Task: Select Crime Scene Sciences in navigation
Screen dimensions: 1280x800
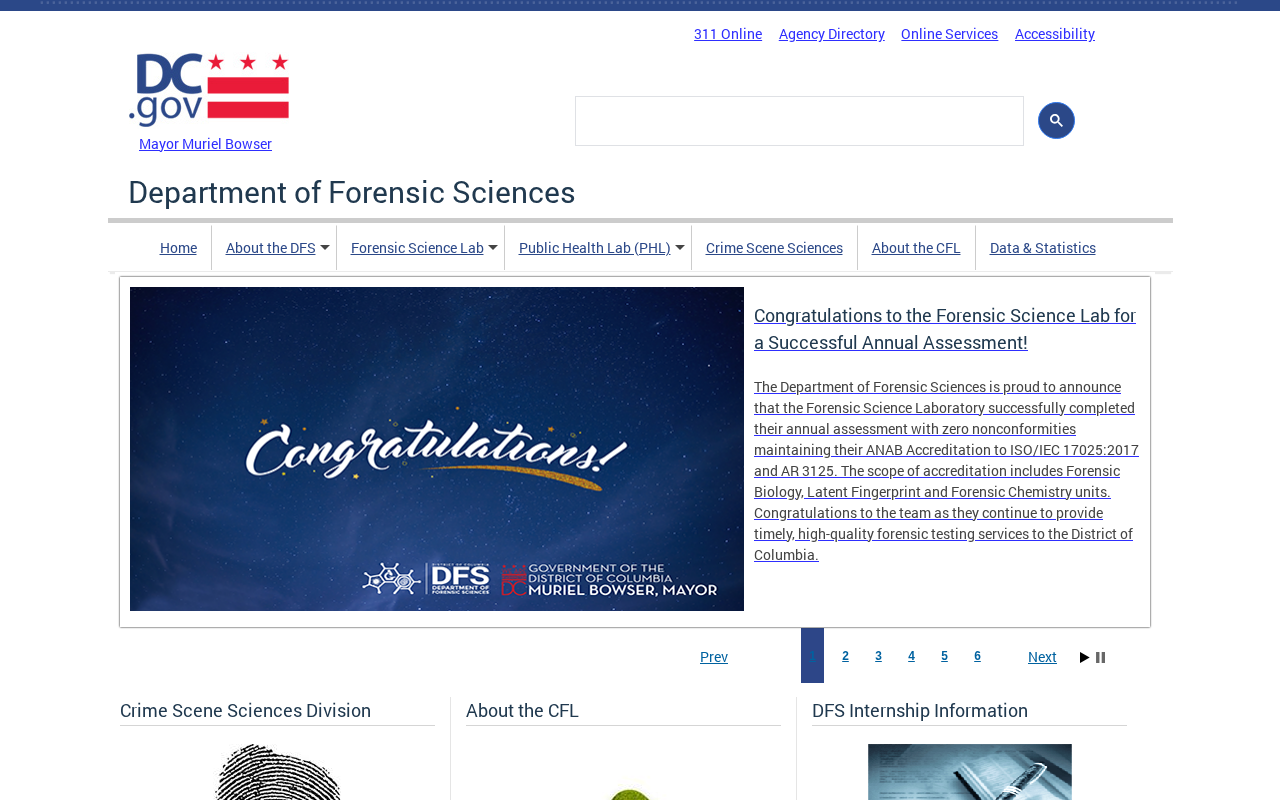Action: (x=774, y=248)
